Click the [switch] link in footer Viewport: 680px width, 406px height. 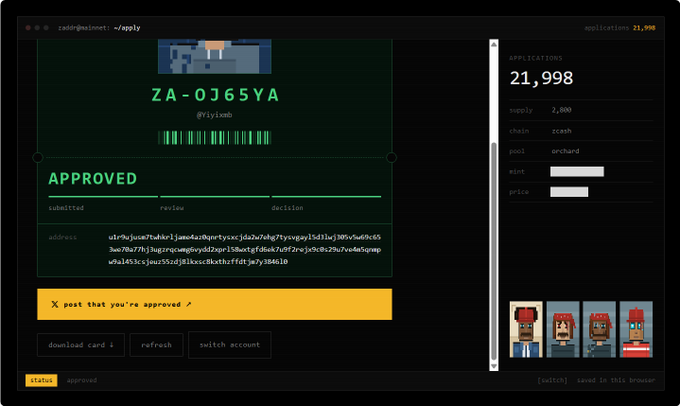[x=552, y=380]
